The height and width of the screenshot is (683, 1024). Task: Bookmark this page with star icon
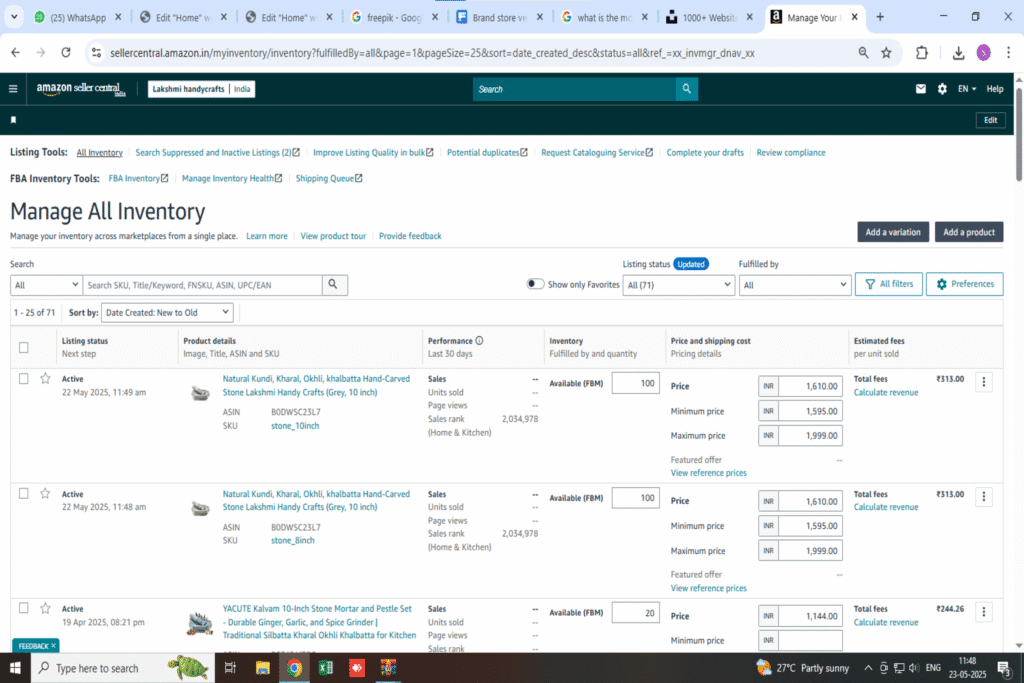click(886, 53)
